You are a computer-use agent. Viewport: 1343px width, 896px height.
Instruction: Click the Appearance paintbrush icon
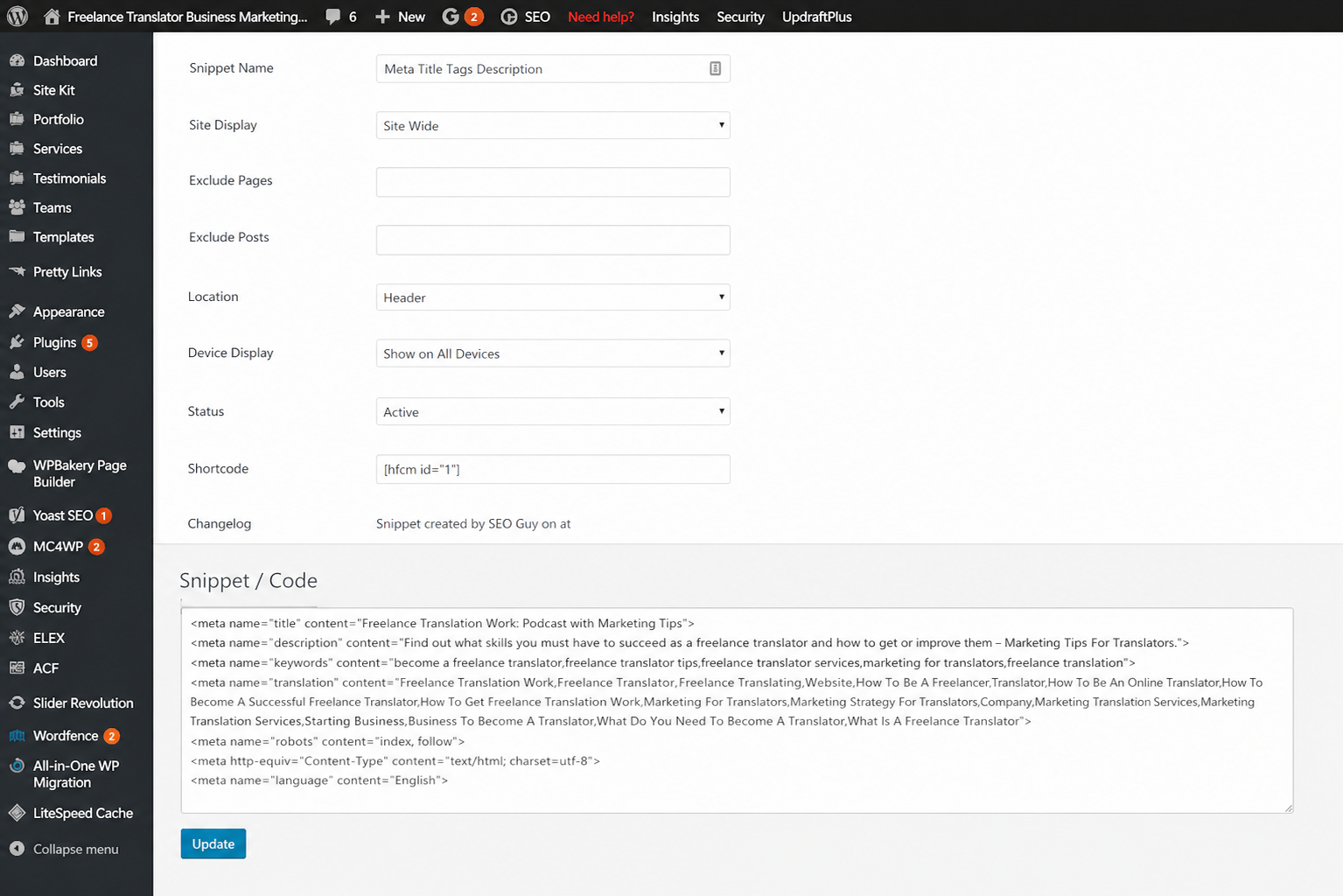17,311
